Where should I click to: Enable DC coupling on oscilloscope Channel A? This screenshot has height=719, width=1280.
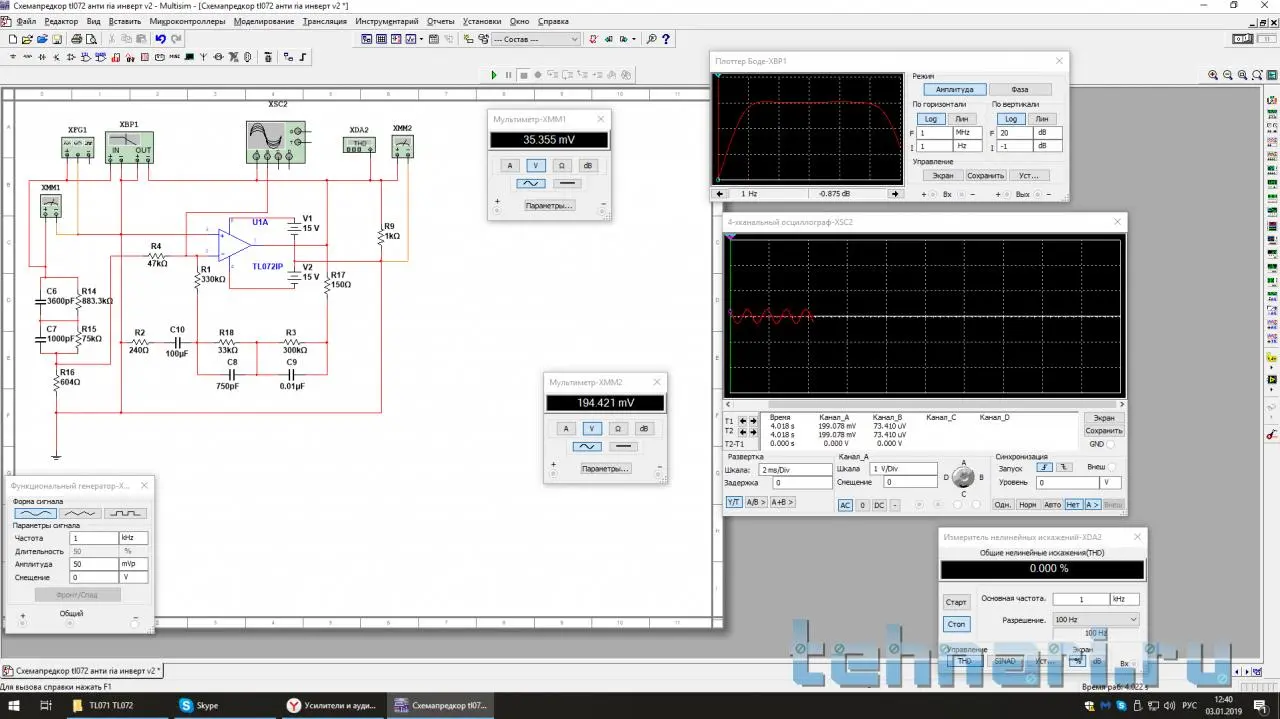879,505
